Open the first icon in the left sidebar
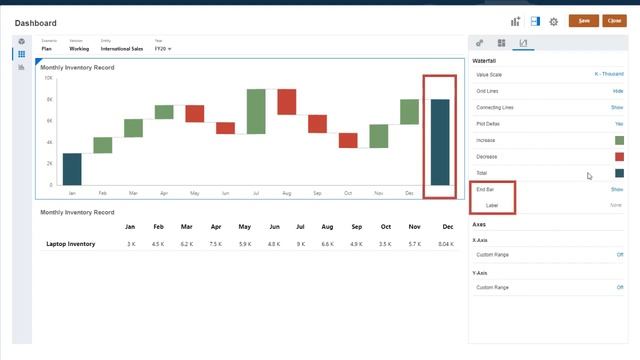This screenshot has height=360, width=640. click(22, 41)
